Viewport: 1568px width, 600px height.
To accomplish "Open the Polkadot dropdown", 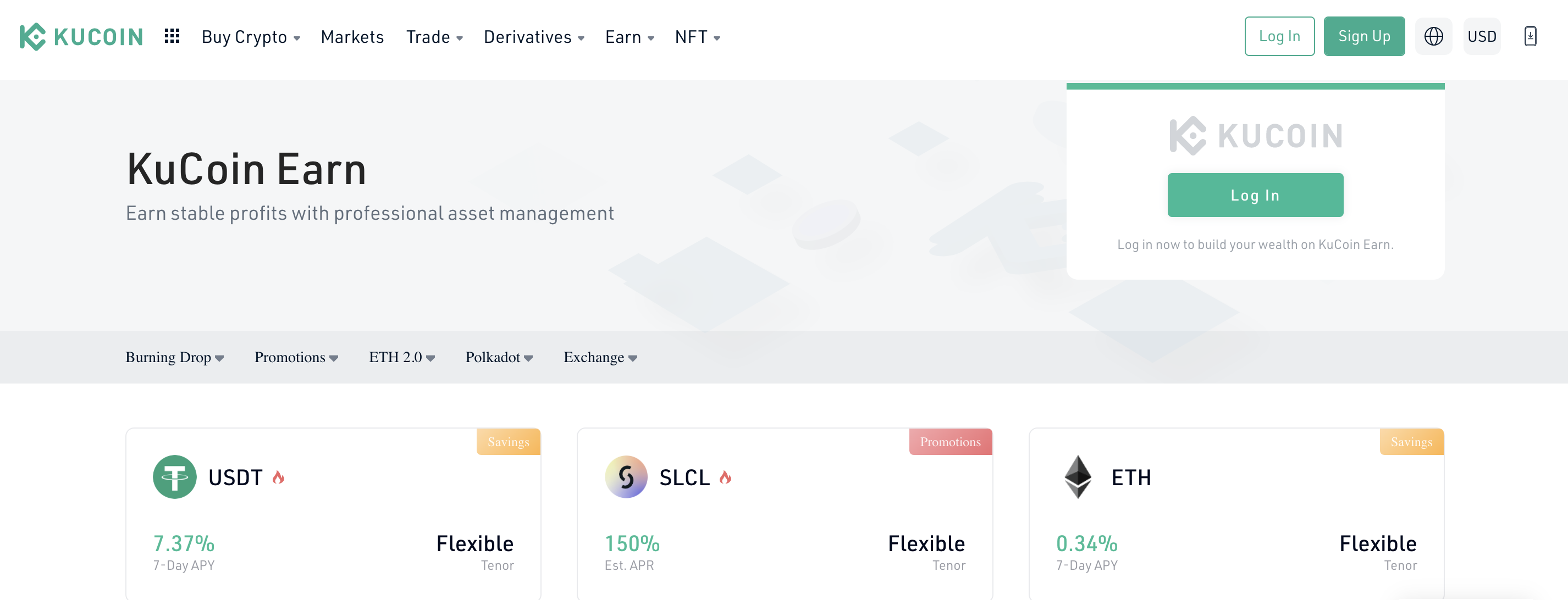I will click(x=499, y=357).
